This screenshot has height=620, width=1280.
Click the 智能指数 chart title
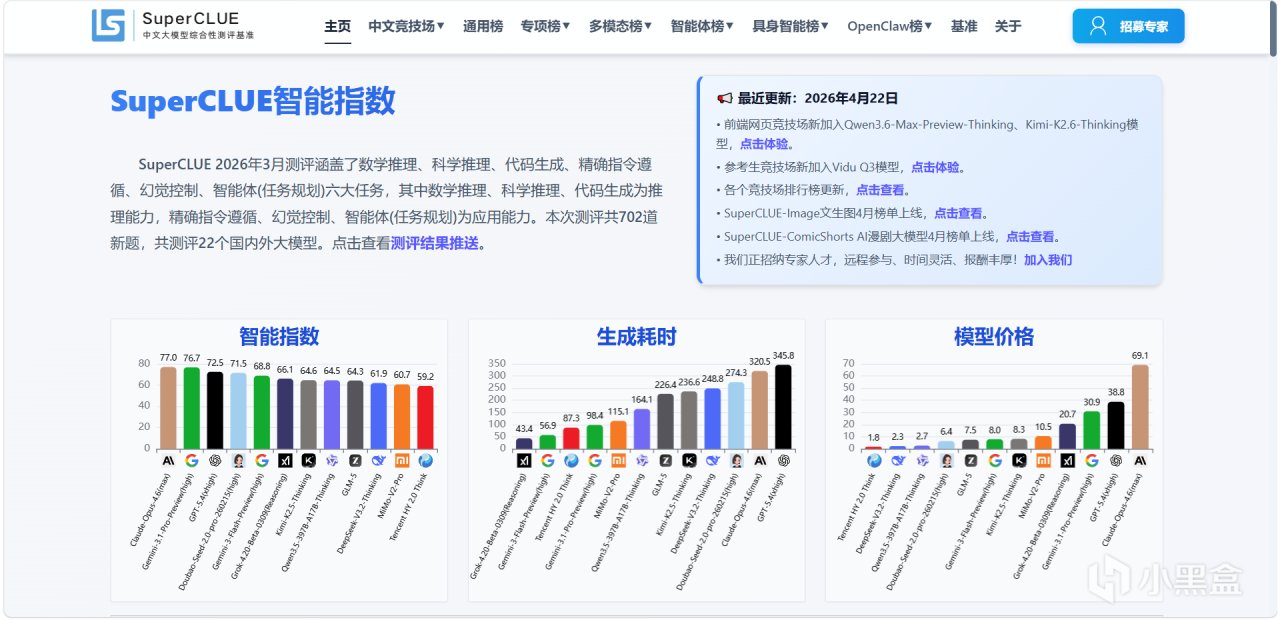(x=279, y=336)
